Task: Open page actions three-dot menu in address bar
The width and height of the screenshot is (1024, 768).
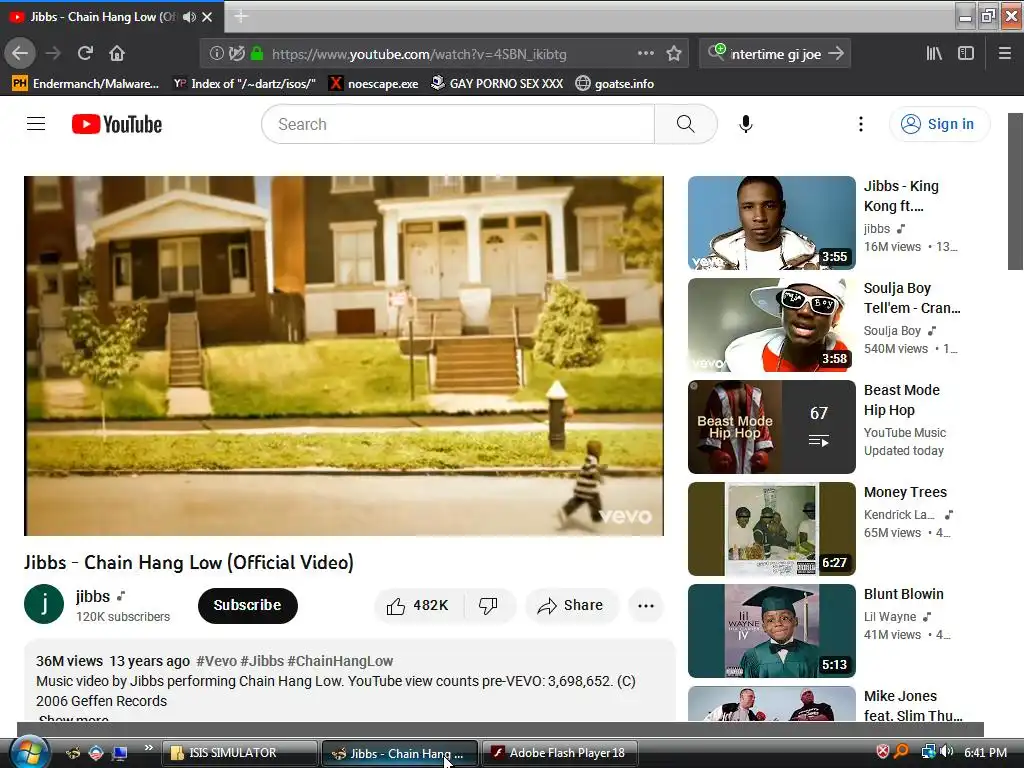Action: point(645,54)
